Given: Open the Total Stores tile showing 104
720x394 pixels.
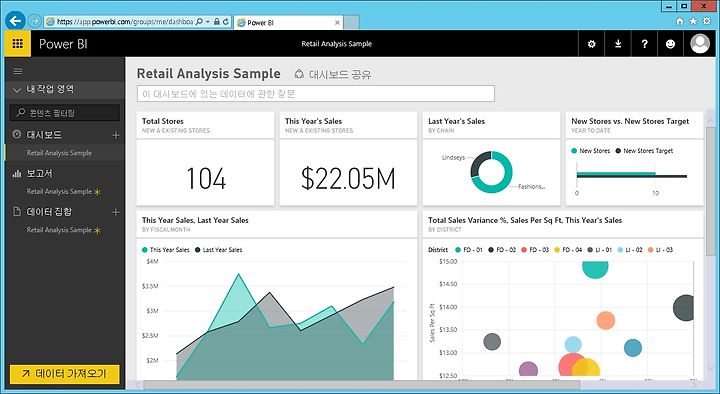Looking at the screenshot, I should [205, 158].
